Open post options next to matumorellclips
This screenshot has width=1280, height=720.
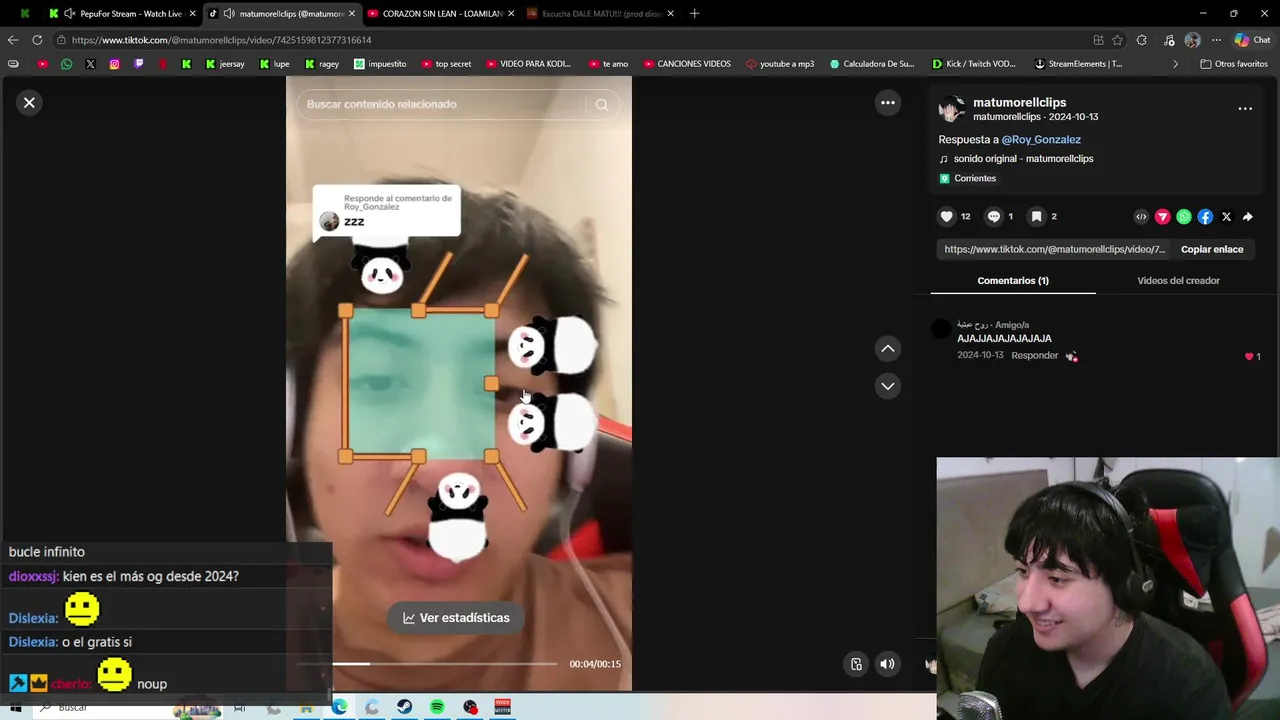tap(1245, 108)
